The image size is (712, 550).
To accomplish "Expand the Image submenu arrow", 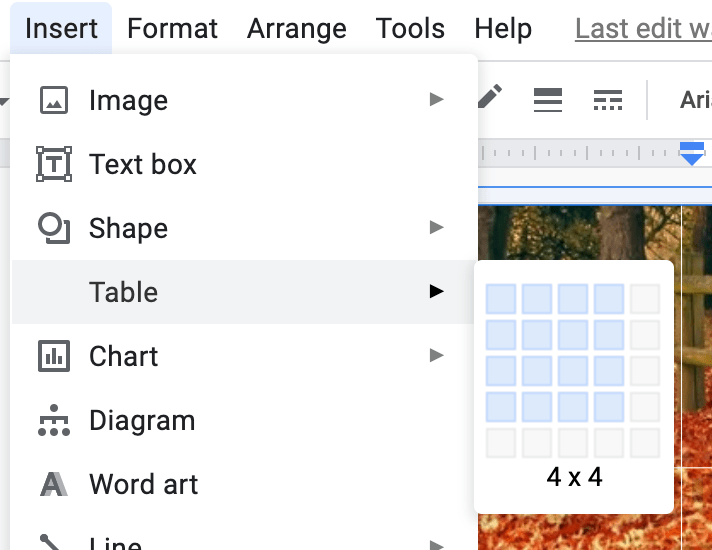I will [x=436, y=100].
